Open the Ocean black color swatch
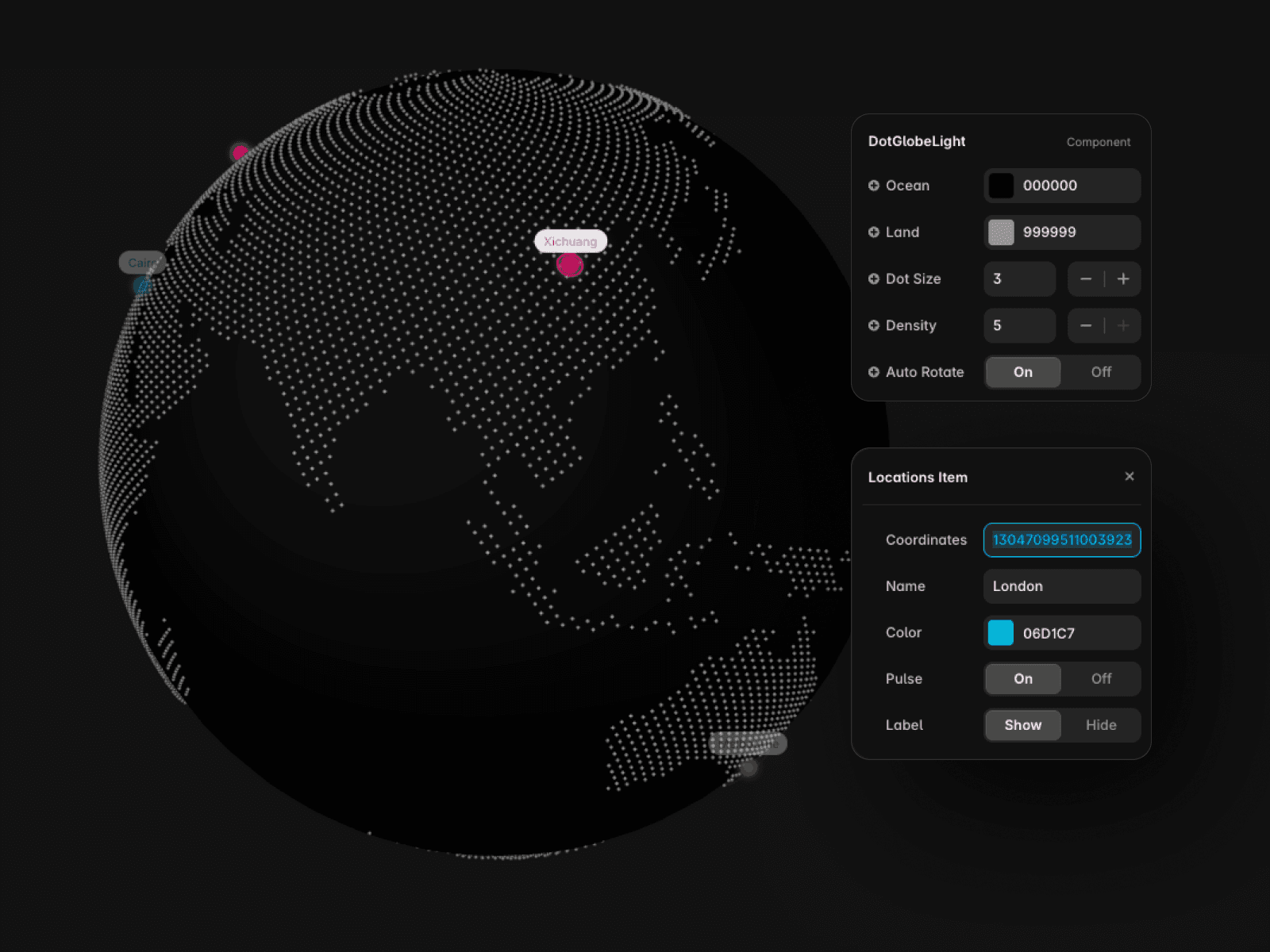Image resolution: width=1270 pixels, height=952 pixels. (1001, 186)
